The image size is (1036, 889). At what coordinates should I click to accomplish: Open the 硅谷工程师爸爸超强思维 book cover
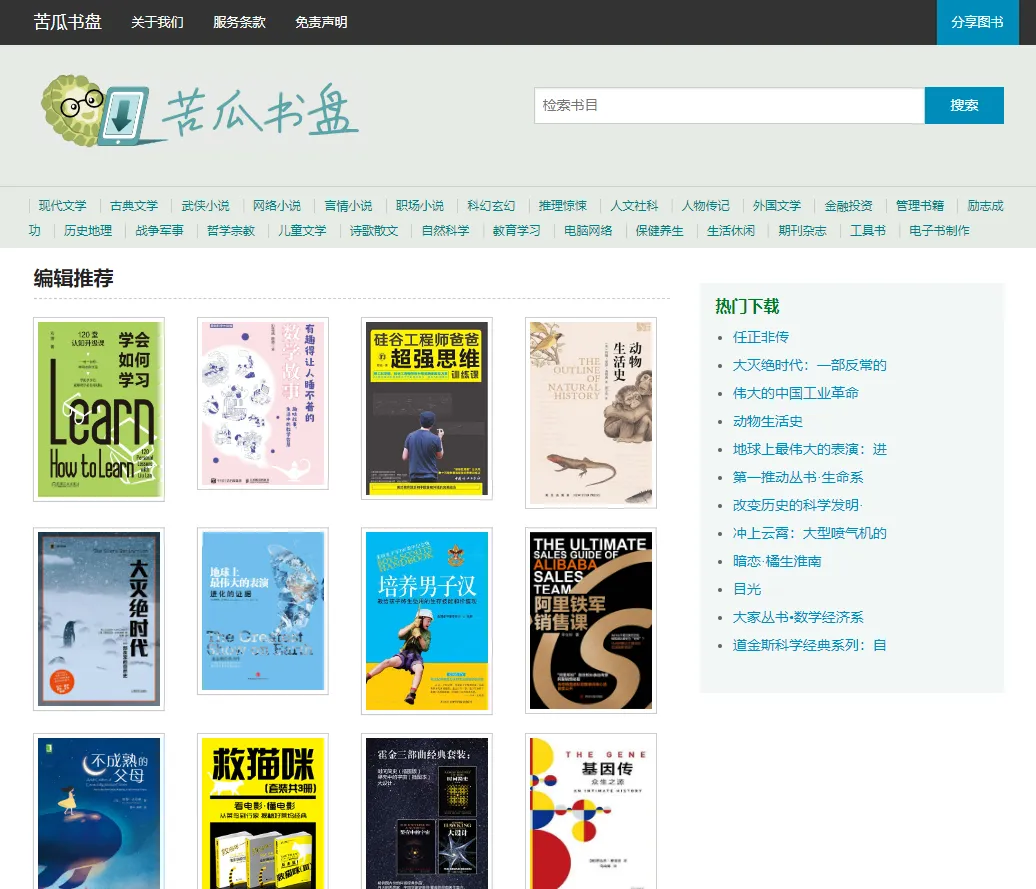click(427, 409)
